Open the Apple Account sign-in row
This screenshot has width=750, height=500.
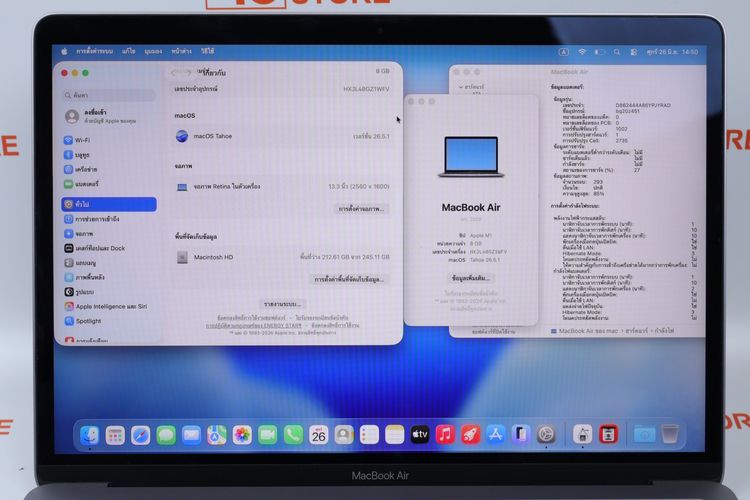tap(109, 116)
